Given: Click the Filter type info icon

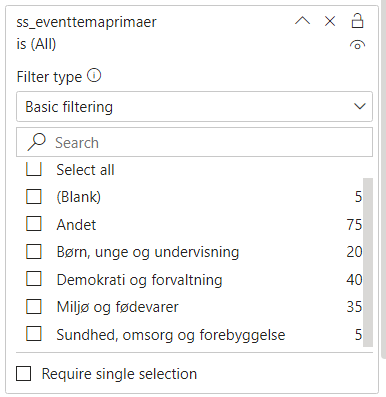Looking at the screenshot, I should click(94, 76).
